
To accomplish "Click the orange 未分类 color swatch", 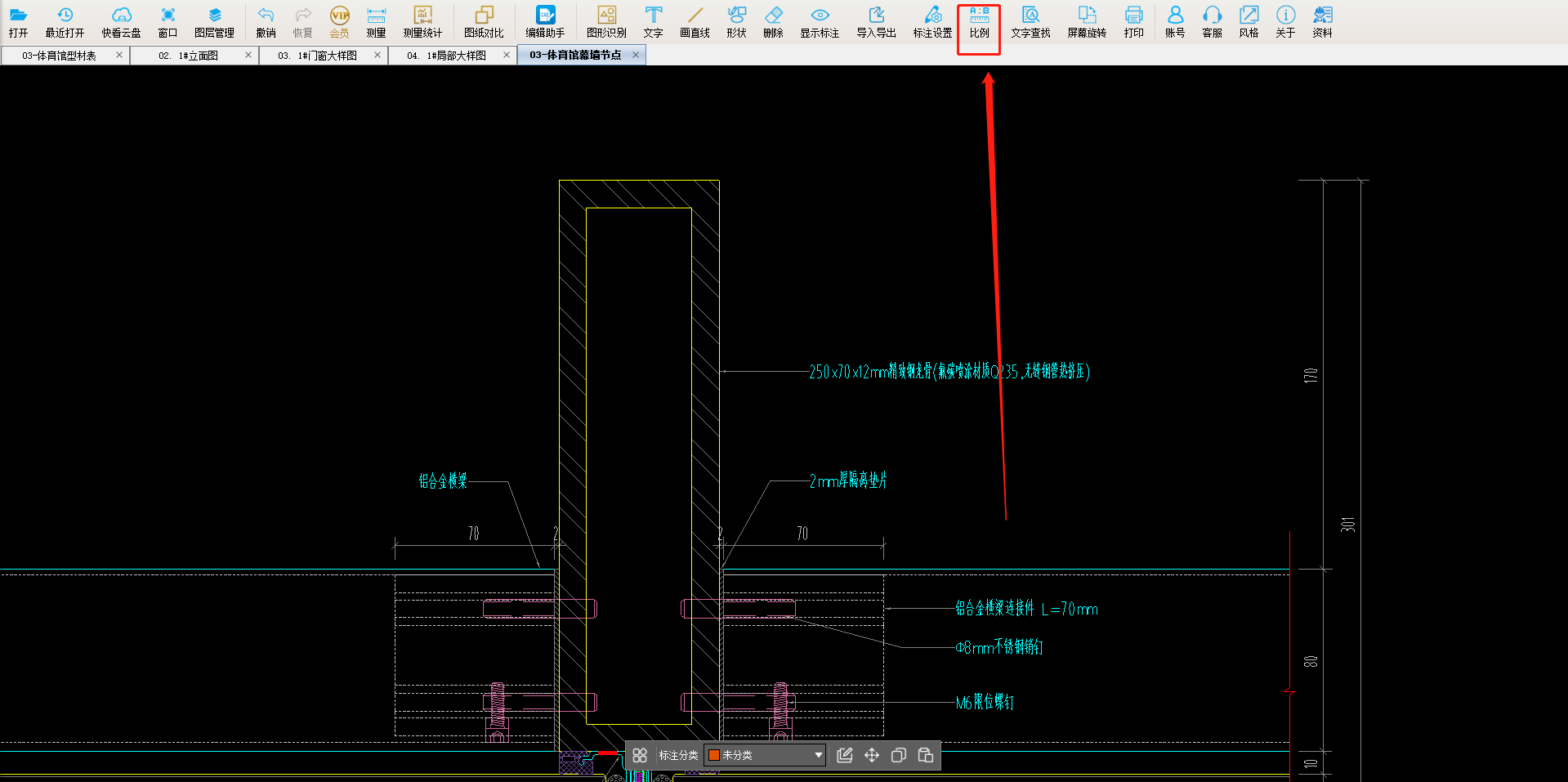I will 713,755.
